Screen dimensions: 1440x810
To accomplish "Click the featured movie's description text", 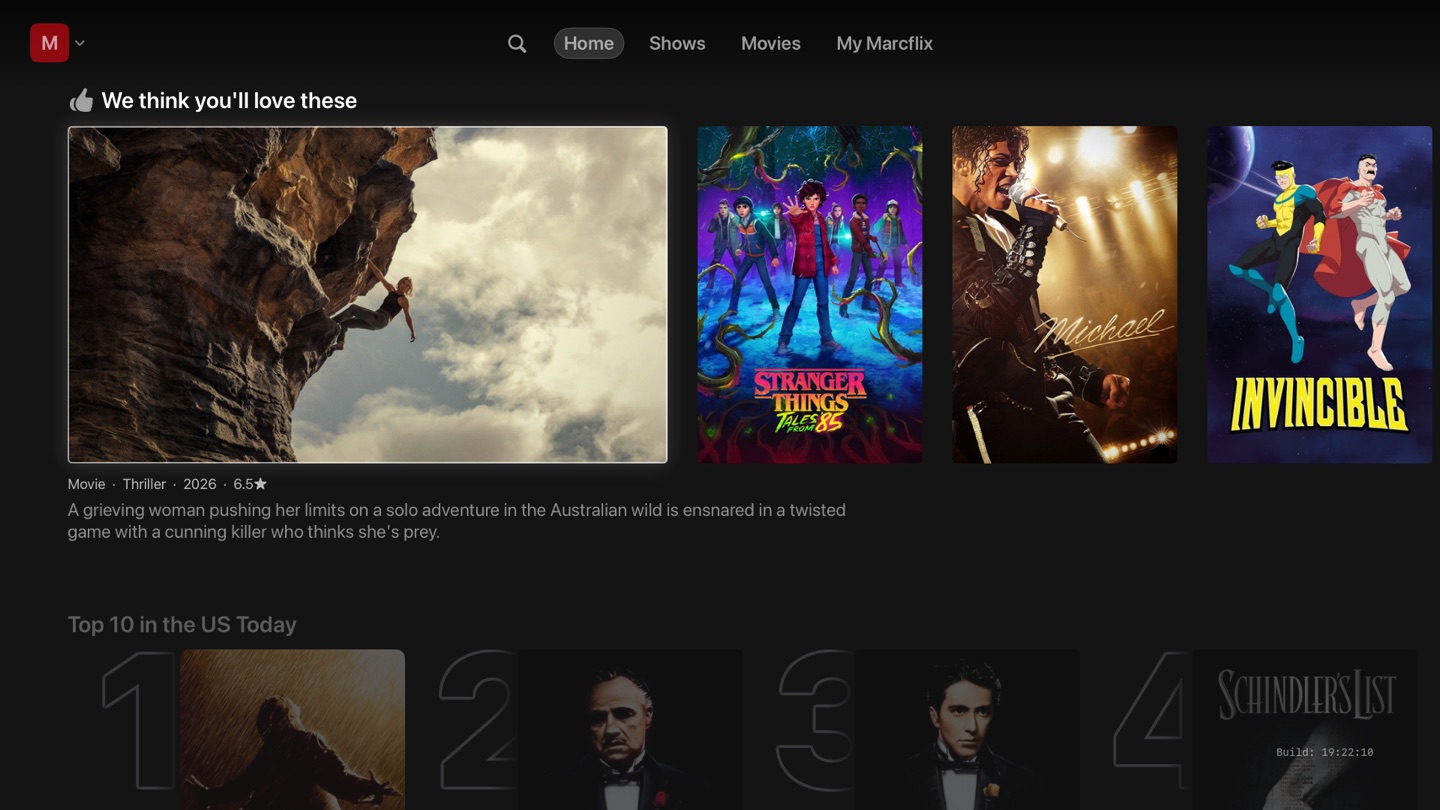I will point(456,521).
